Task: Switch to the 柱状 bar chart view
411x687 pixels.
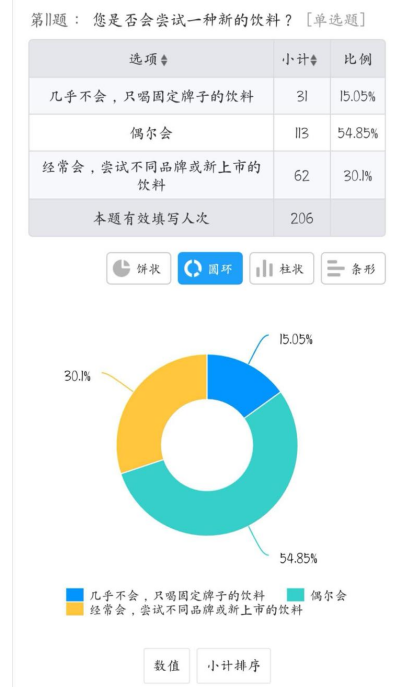Action: coord(282,268)
